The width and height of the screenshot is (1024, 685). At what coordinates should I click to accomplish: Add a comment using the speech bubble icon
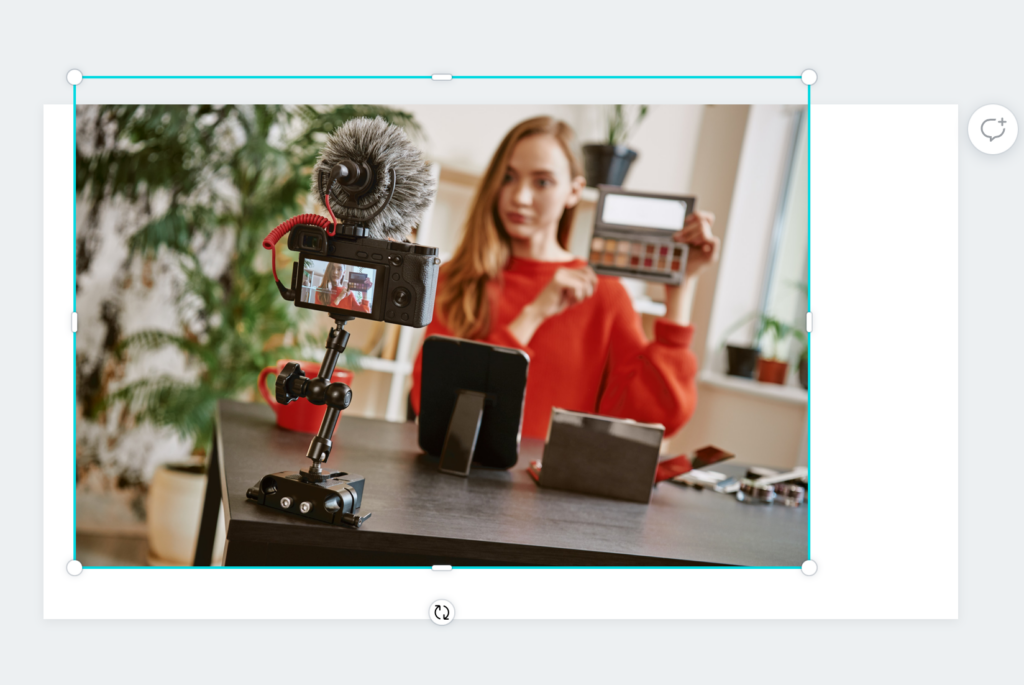(x=992, y=129)
